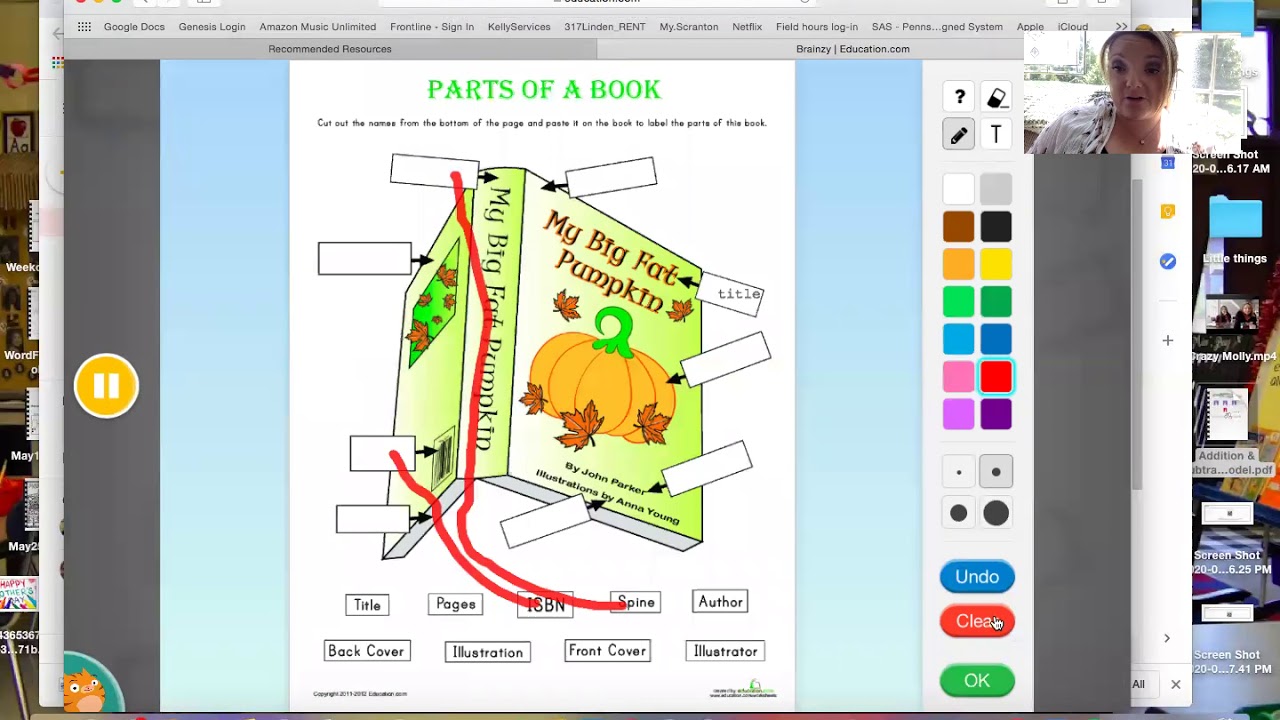
Task: Select the Illustrator word label
Action: coord(726,651)
